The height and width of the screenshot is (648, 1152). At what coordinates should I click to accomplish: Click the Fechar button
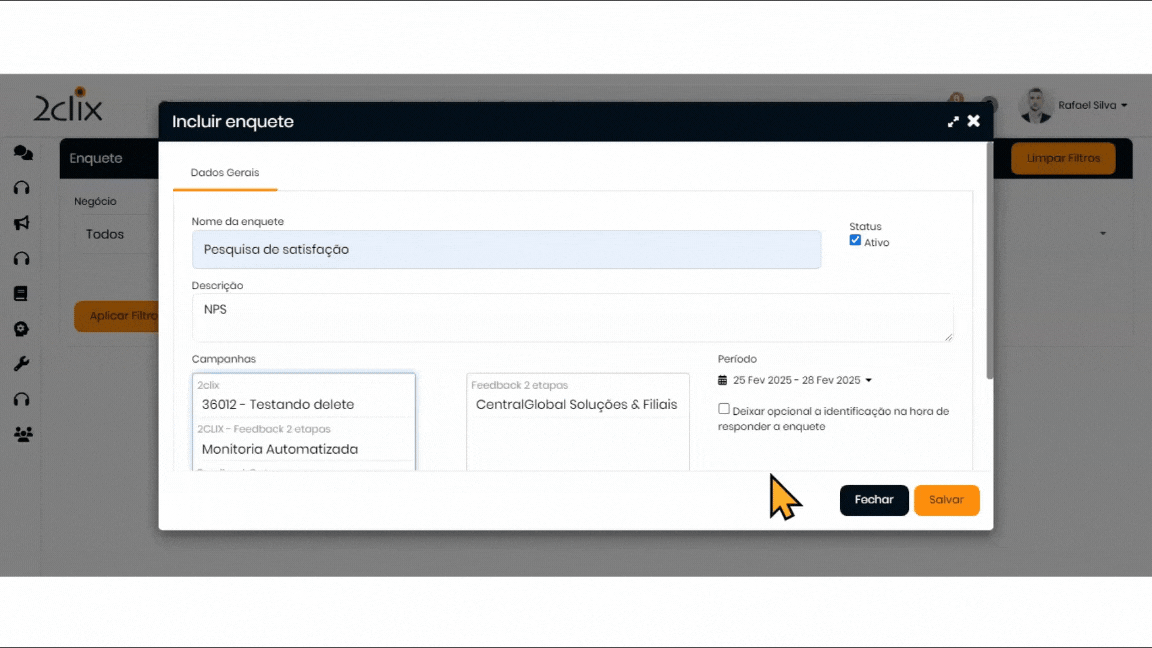coord(873,500)
